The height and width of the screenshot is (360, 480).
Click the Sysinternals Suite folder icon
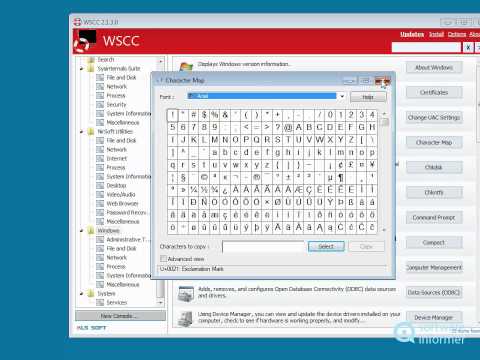pos(91,69)
